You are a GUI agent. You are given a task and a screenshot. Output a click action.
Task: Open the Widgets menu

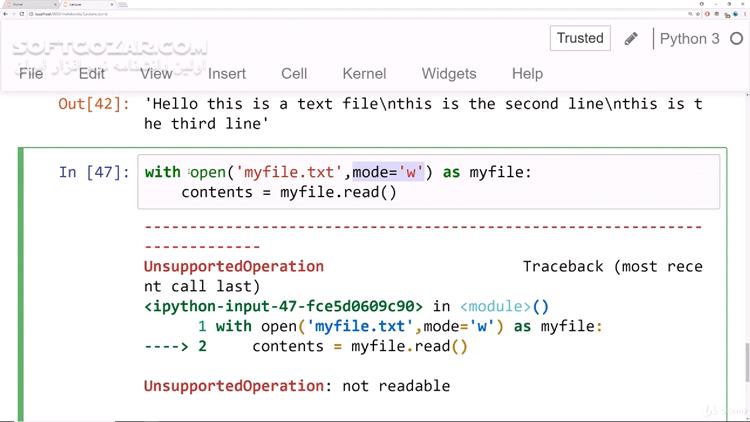tap(449, 74)
